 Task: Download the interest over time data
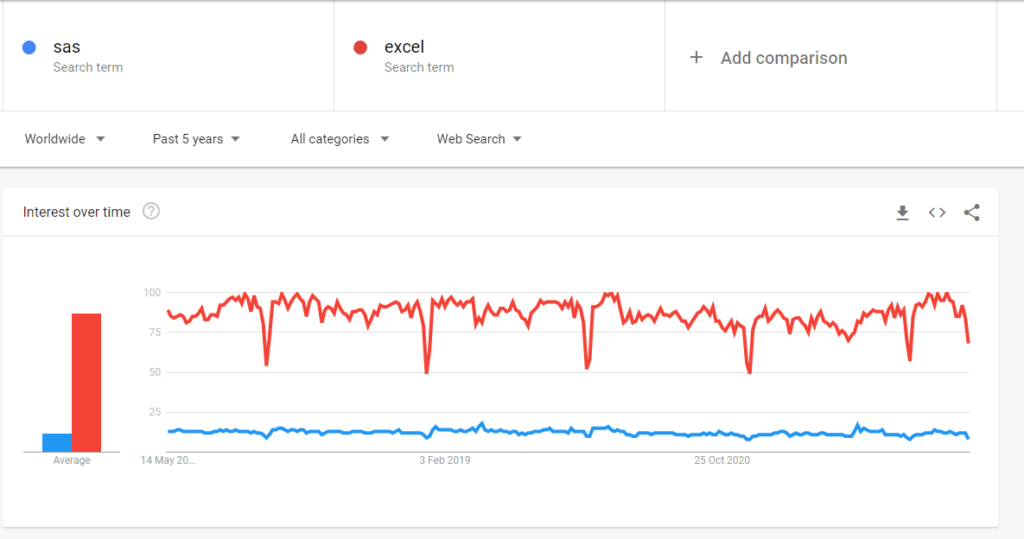(x=903, y=212)
